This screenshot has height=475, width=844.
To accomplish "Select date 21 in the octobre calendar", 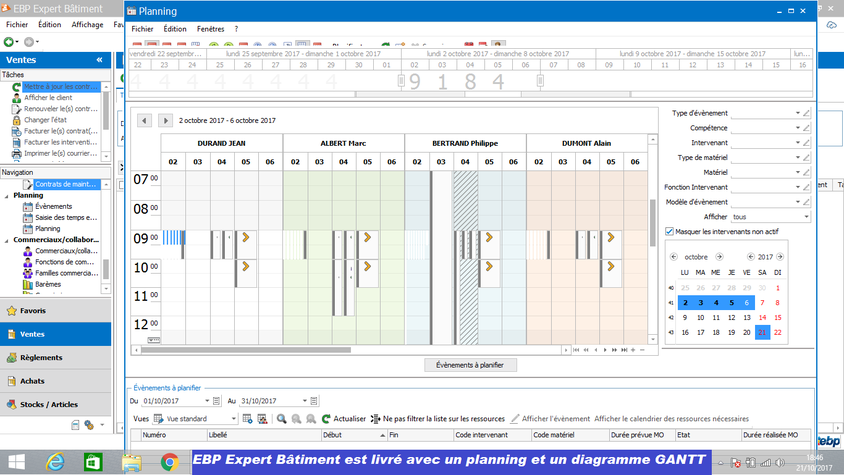I will (x=762, y=332).
